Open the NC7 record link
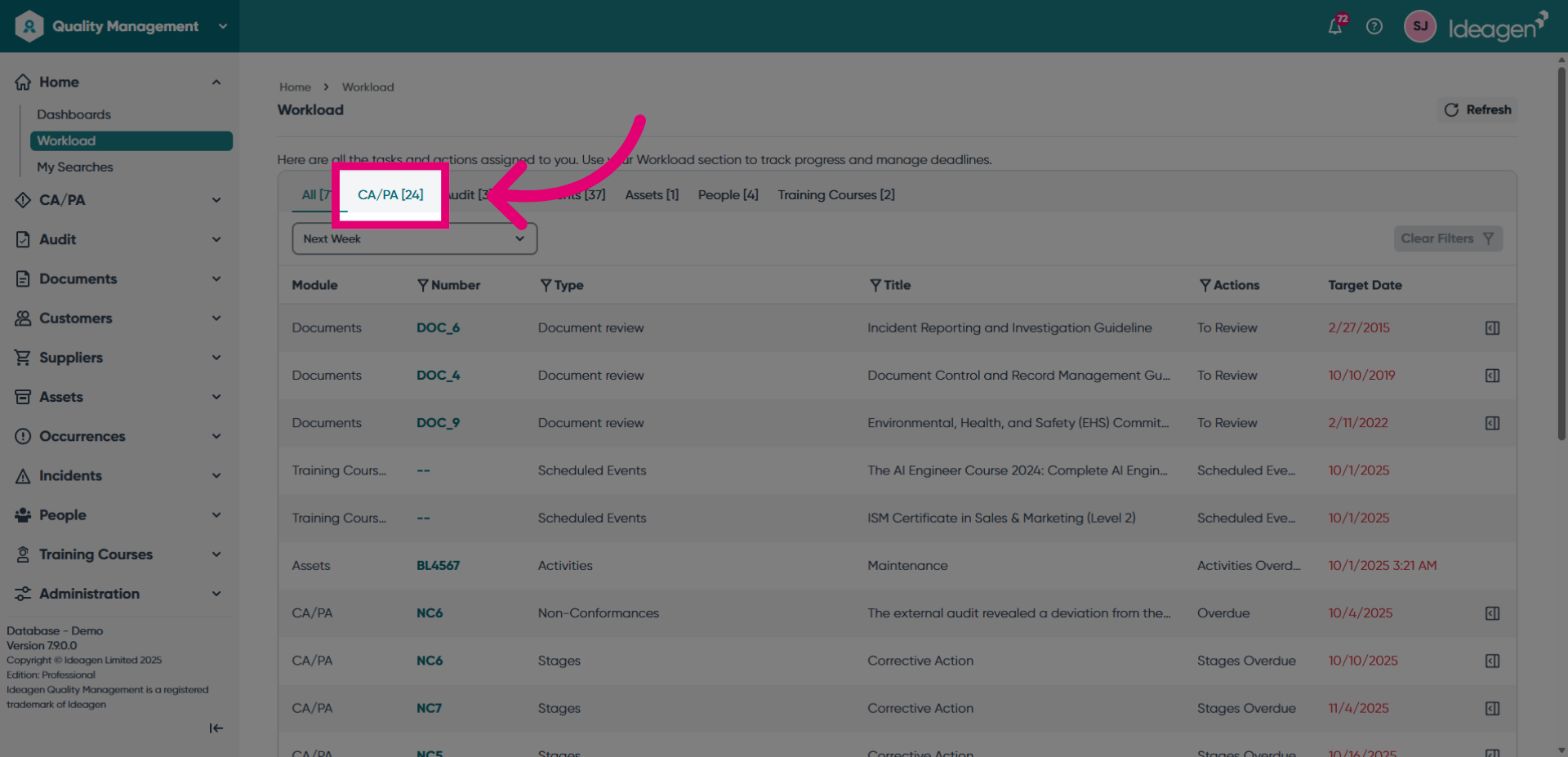 pyautogui.click(x=429, y=709)
